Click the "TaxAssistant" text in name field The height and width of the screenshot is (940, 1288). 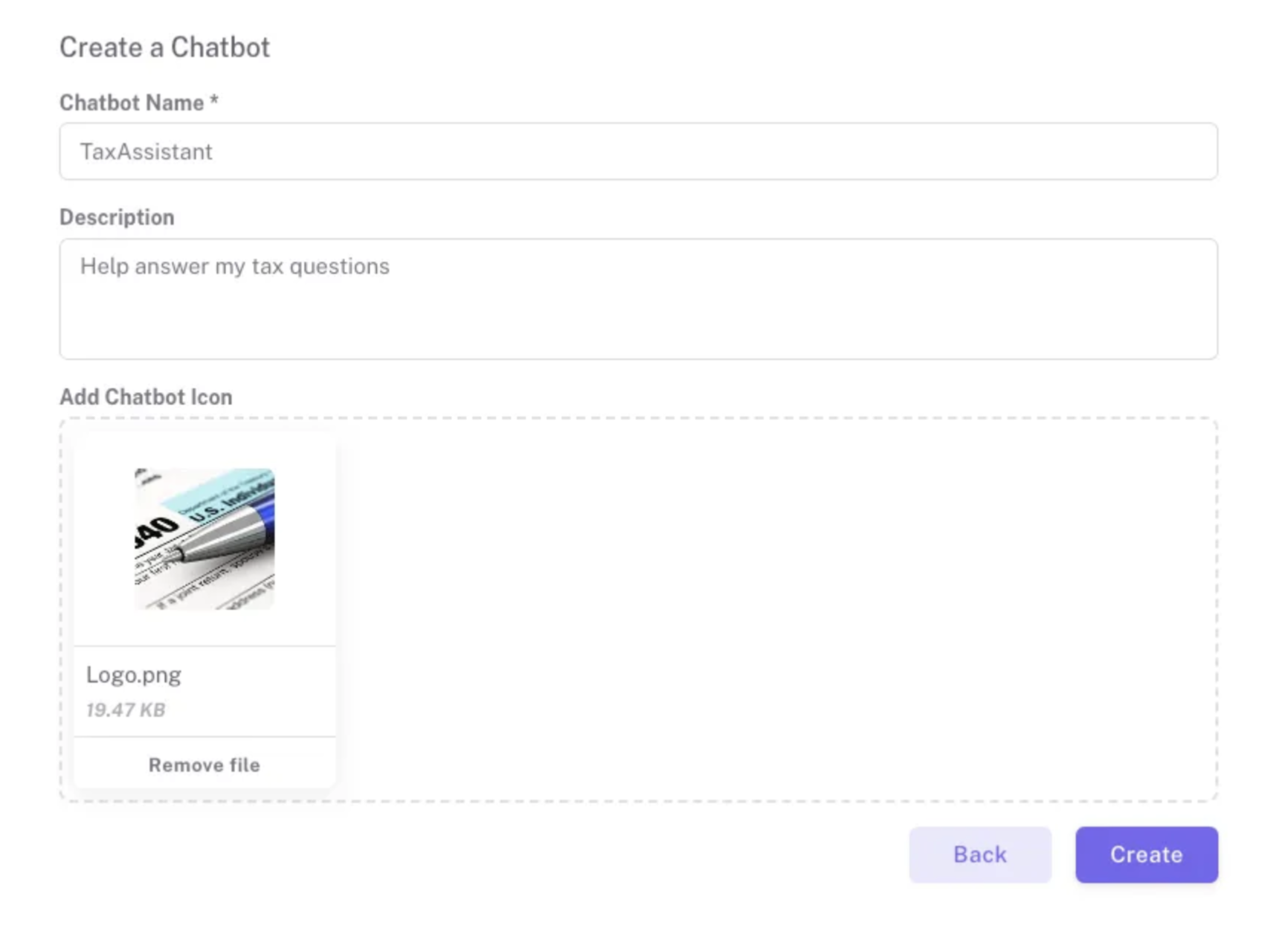146,152
